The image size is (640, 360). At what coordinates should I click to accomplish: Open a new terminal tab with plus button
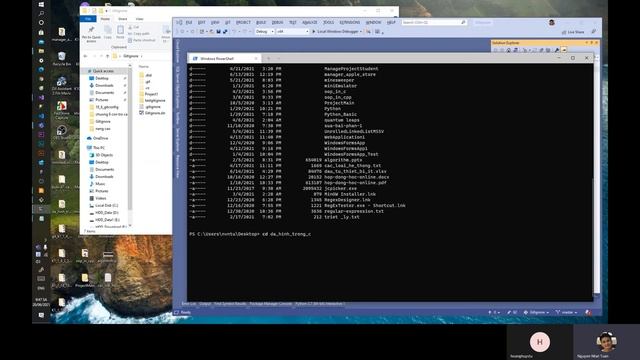tap(269, 58)
